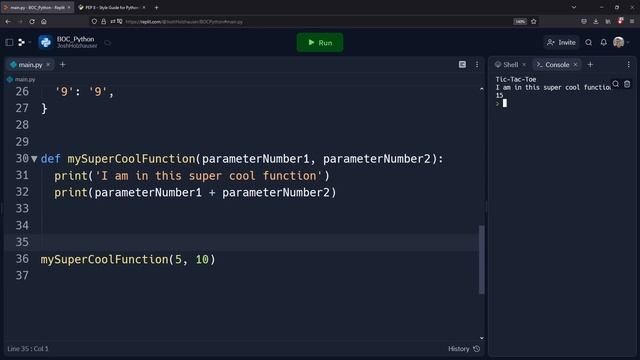Open the browser hamburger menu
Screen dimensions: 640x360
632,22
